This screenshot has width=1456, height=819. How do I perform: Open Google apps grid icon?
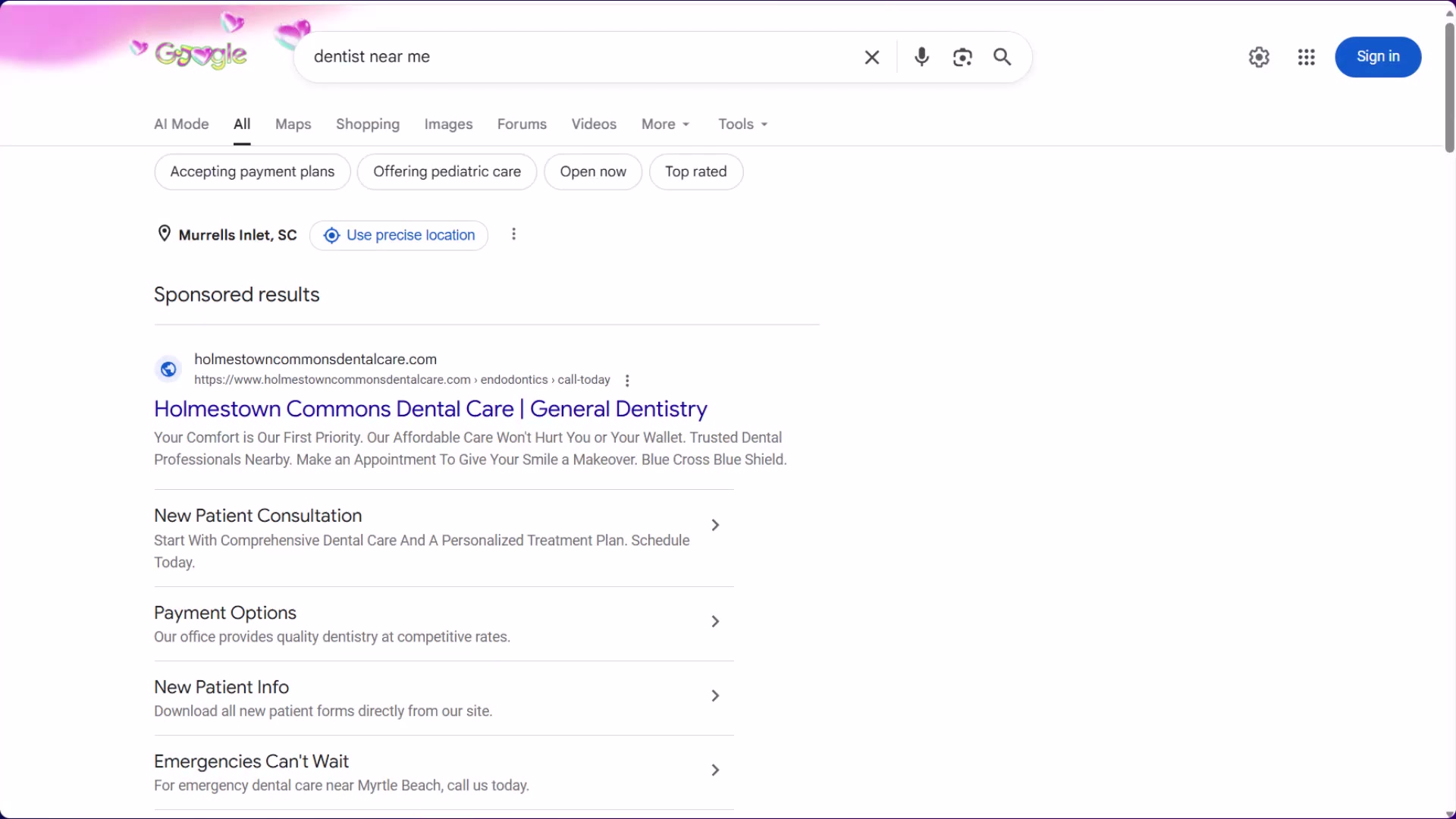[x=1306, y=57]
